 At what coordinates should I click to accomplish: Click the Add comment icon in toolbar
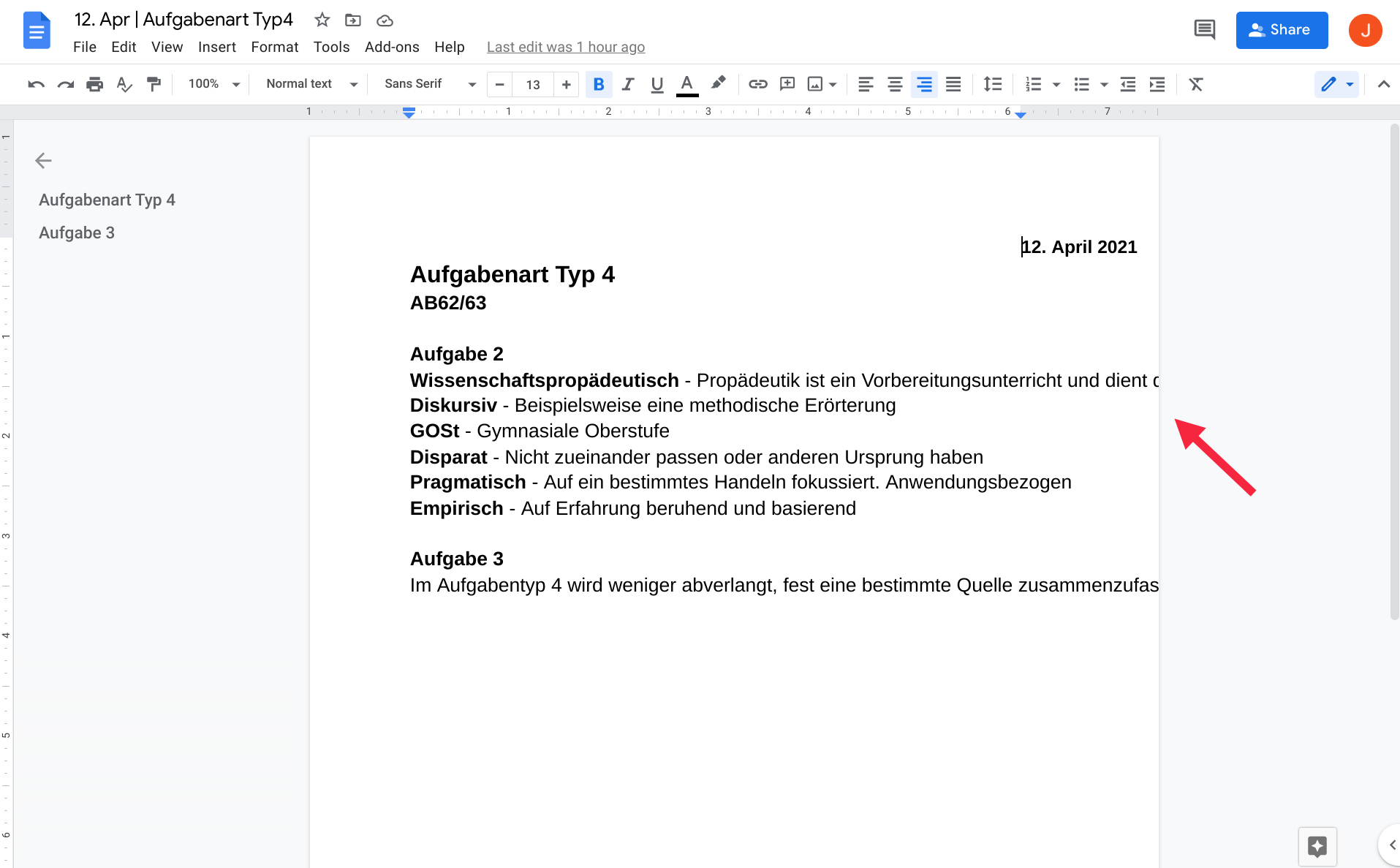click(x=787, y=84)
